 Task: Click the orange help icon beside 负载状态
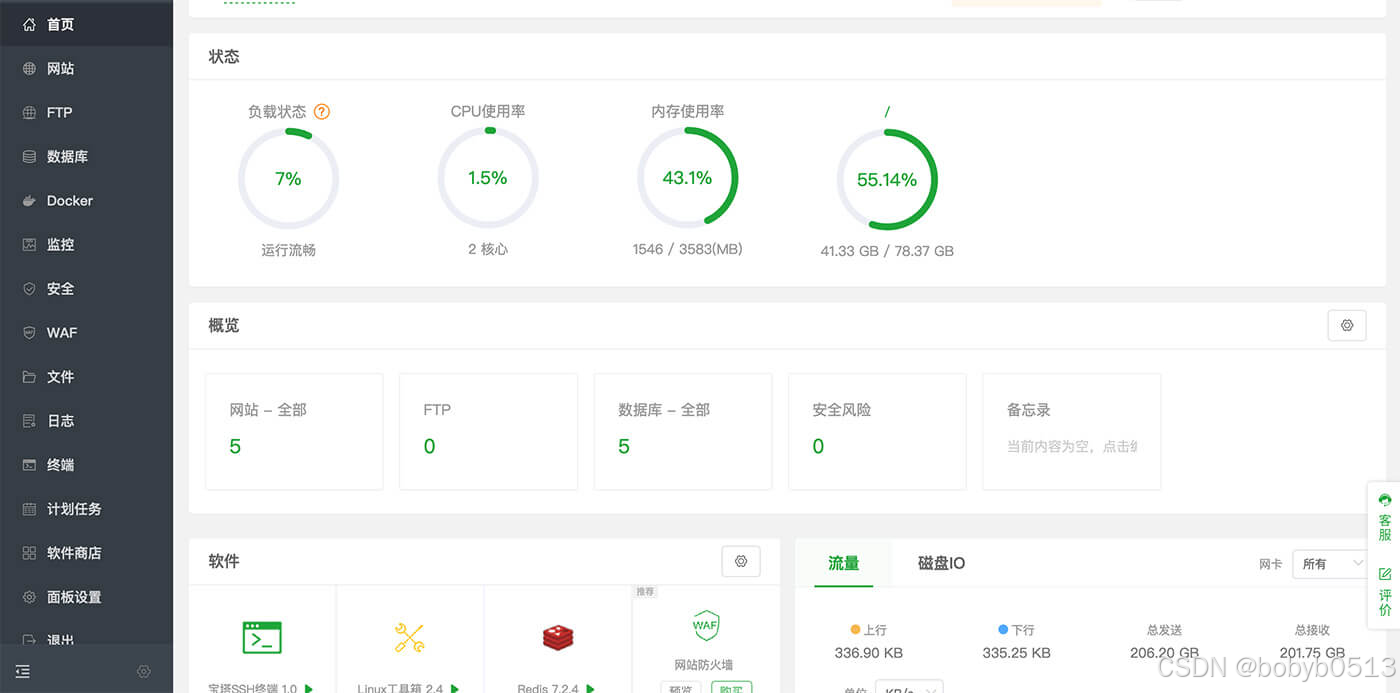[x=321, y=112]
